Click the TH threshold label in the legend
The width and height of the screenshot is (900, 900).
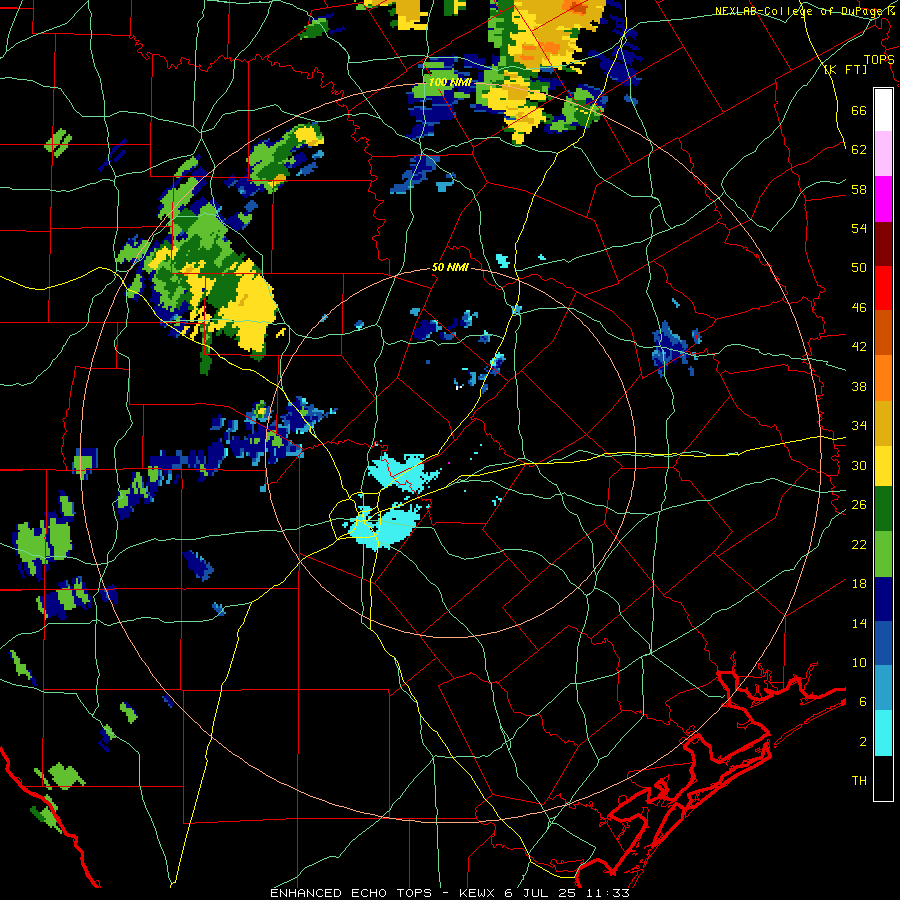[859, 781]
